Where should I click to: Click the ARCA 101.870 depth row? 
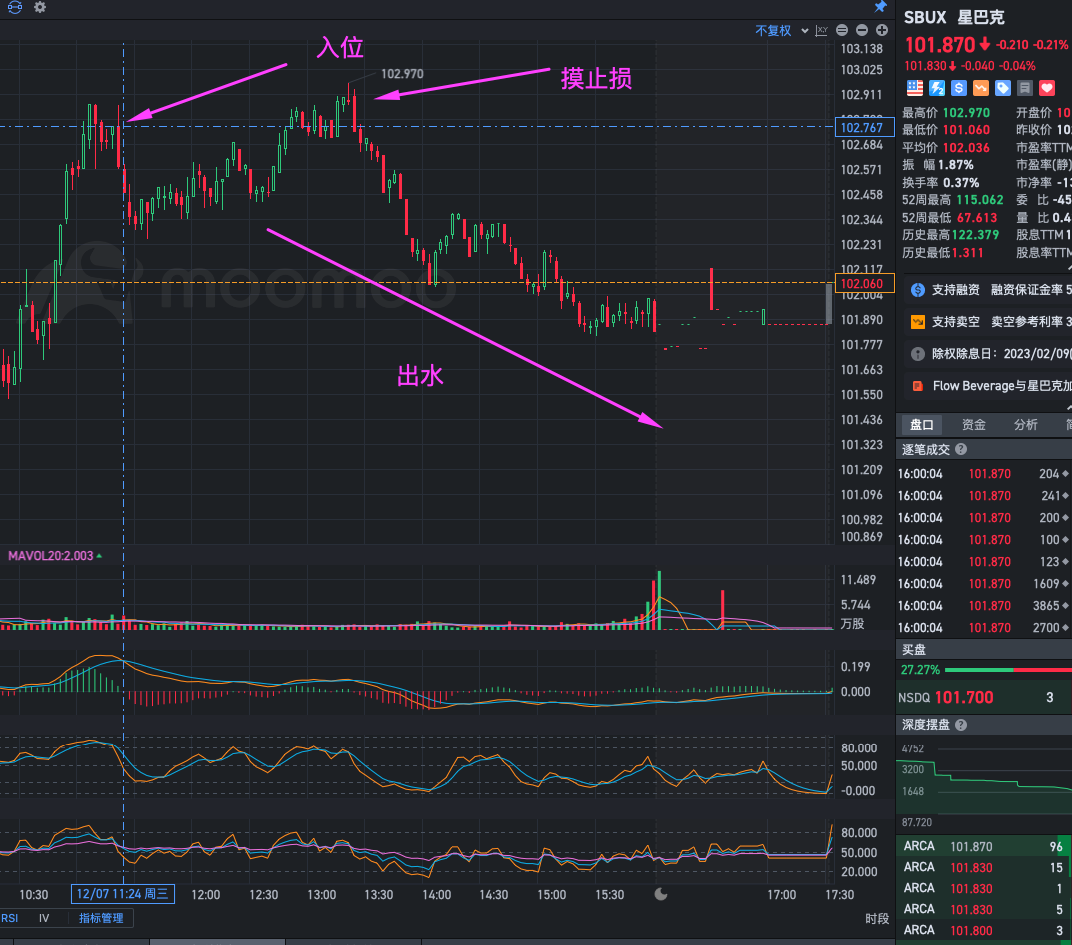[x=983, y=847]
